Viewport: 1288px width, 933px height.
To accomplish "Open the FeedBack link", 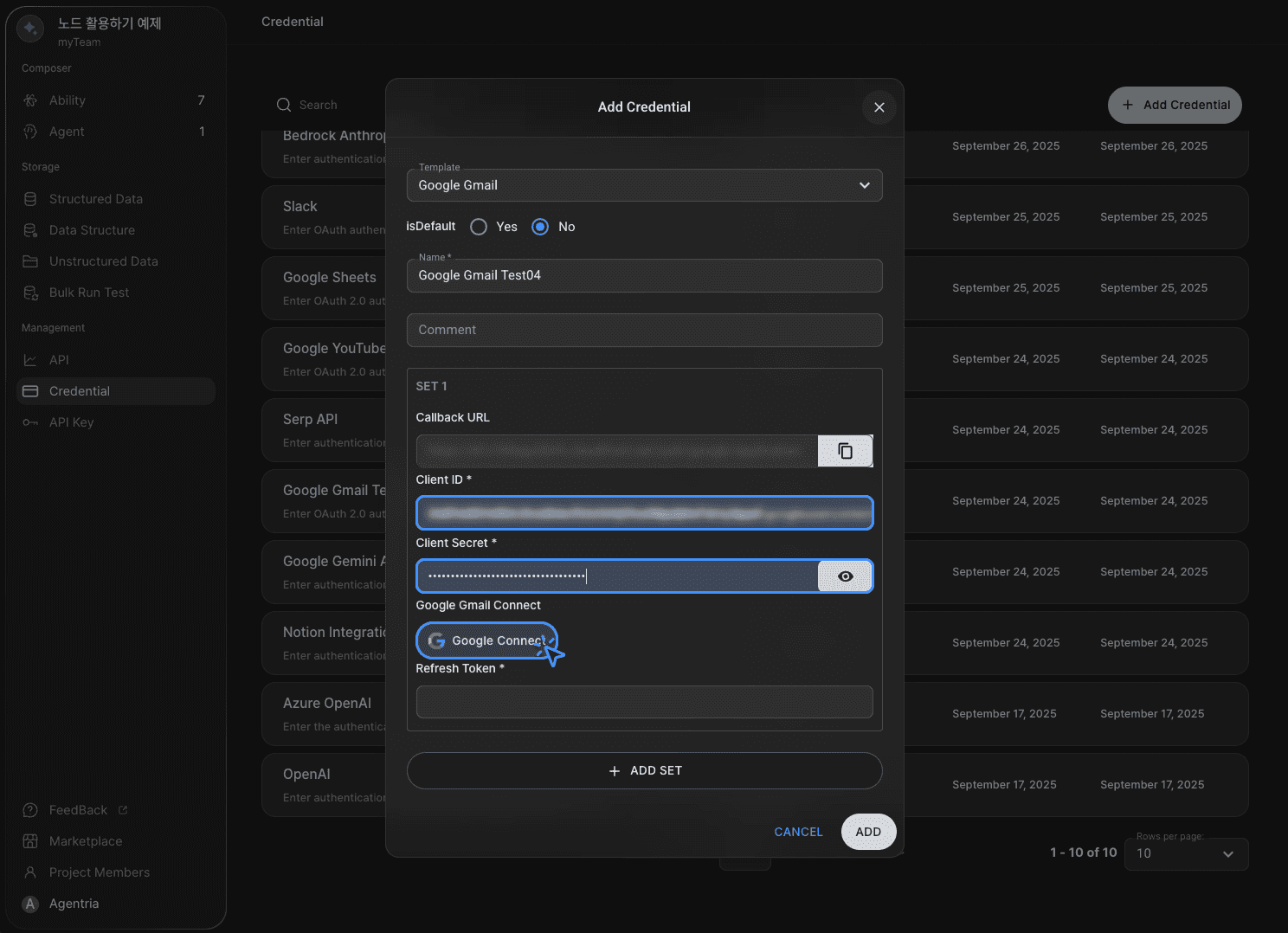I will (x=78, y=810).
